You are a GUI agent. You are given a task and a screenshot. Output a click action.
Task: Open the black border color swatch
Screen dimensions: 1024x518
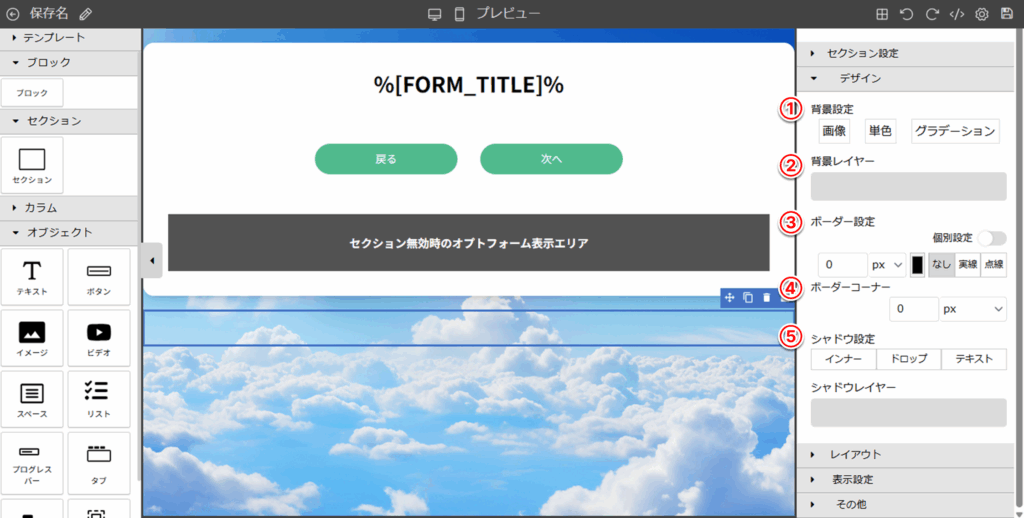point(918,265)
